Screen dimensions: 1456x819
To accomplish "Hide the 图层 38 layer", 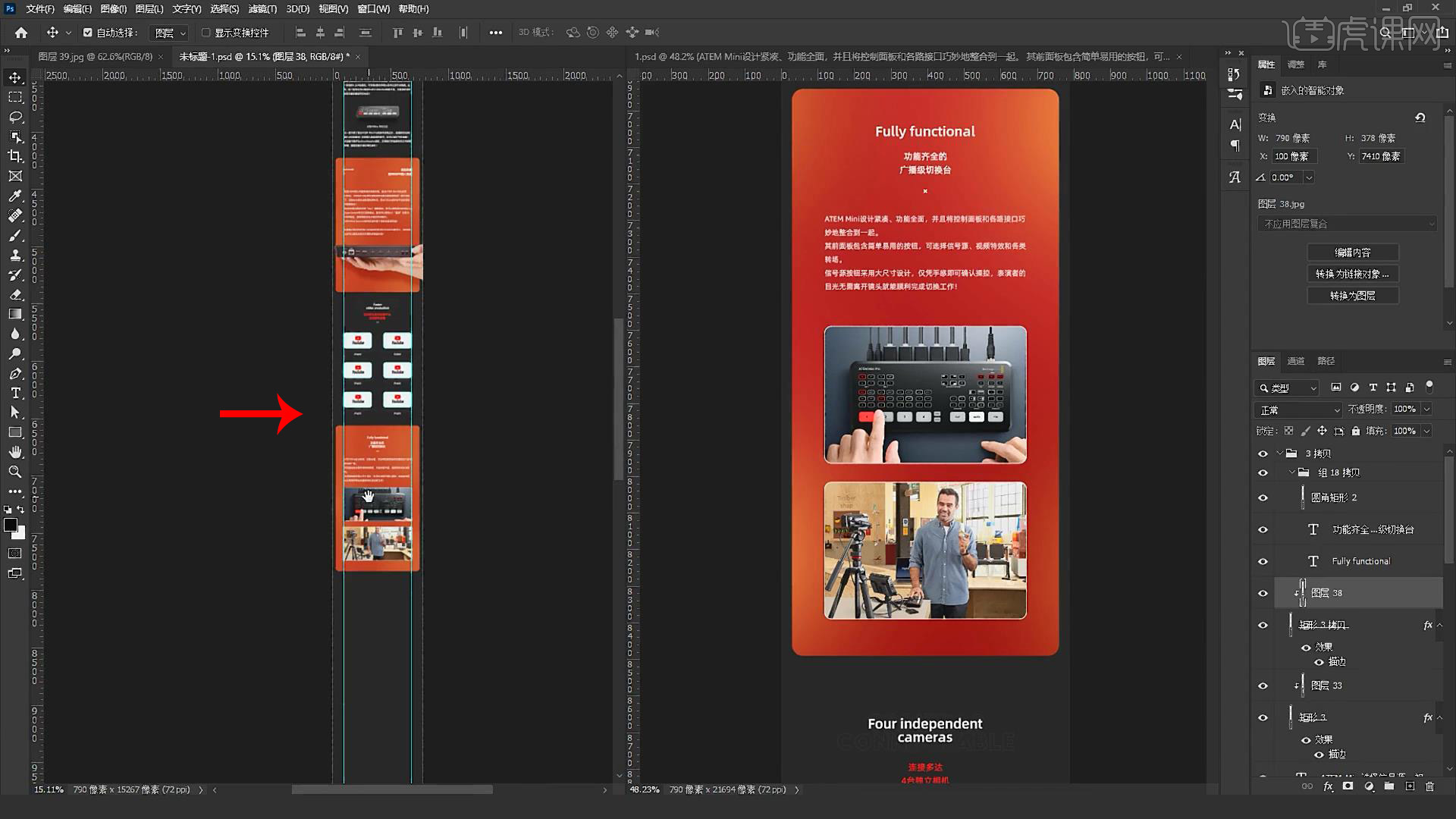I will coord(1263,593).
